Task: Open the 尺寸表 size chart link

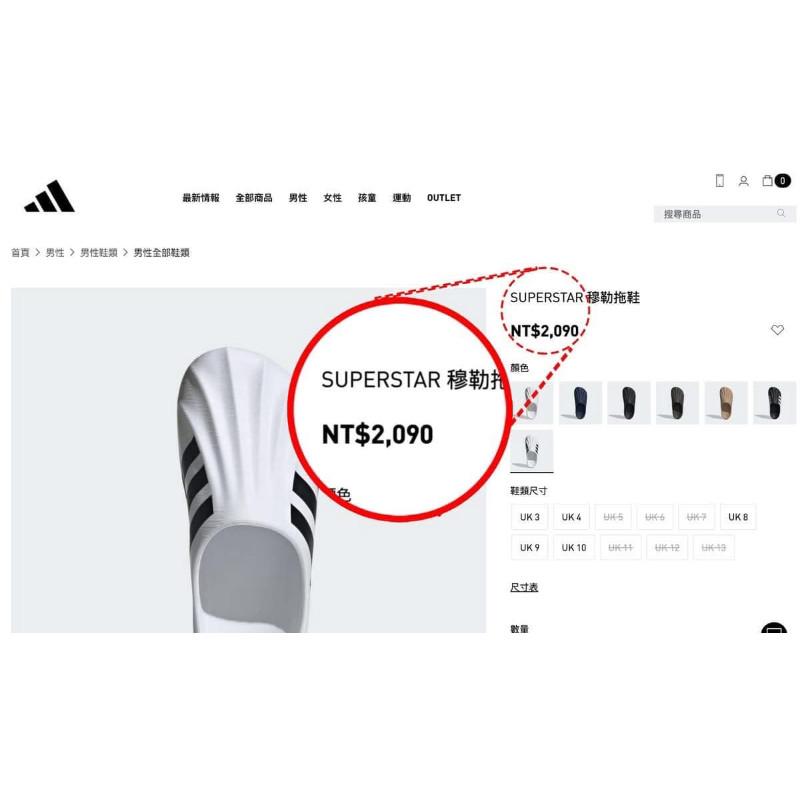Action: [524, 587]
